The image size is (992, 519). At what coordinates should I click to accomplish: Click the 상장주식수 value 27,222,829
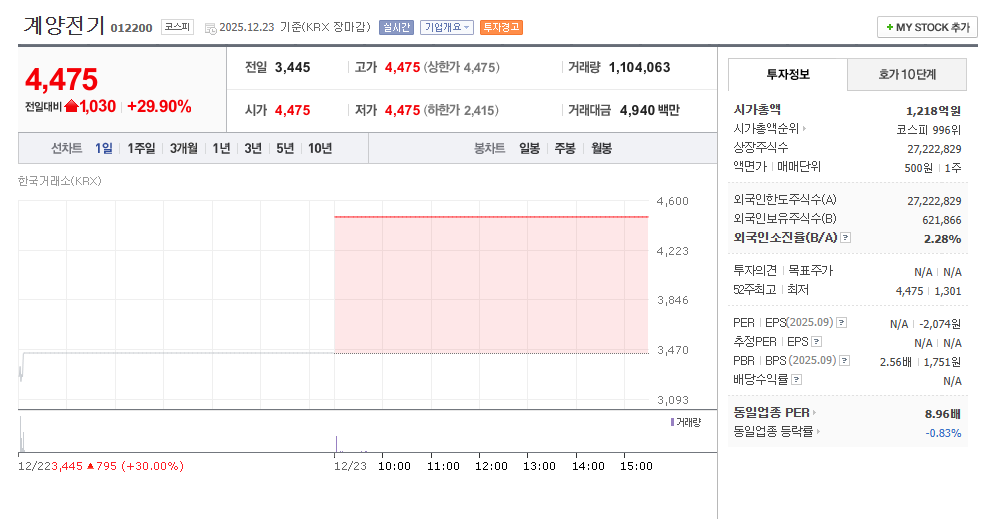click(x=934, y=149)
